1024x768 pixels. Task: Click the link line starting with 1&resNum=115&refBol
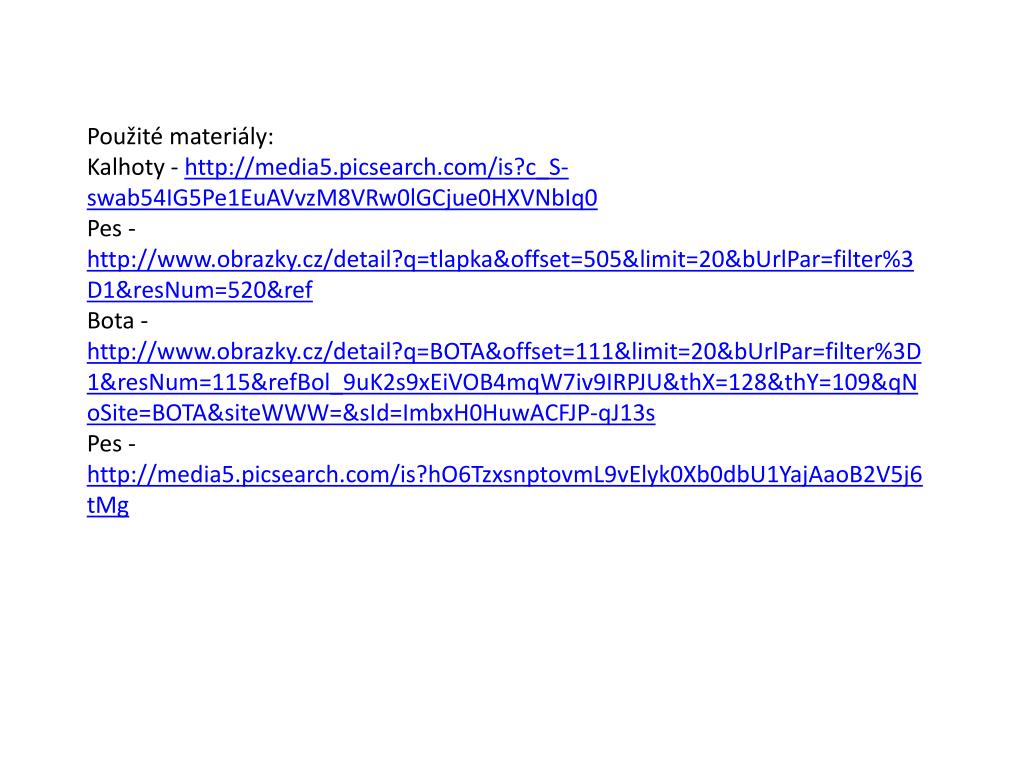502,383
